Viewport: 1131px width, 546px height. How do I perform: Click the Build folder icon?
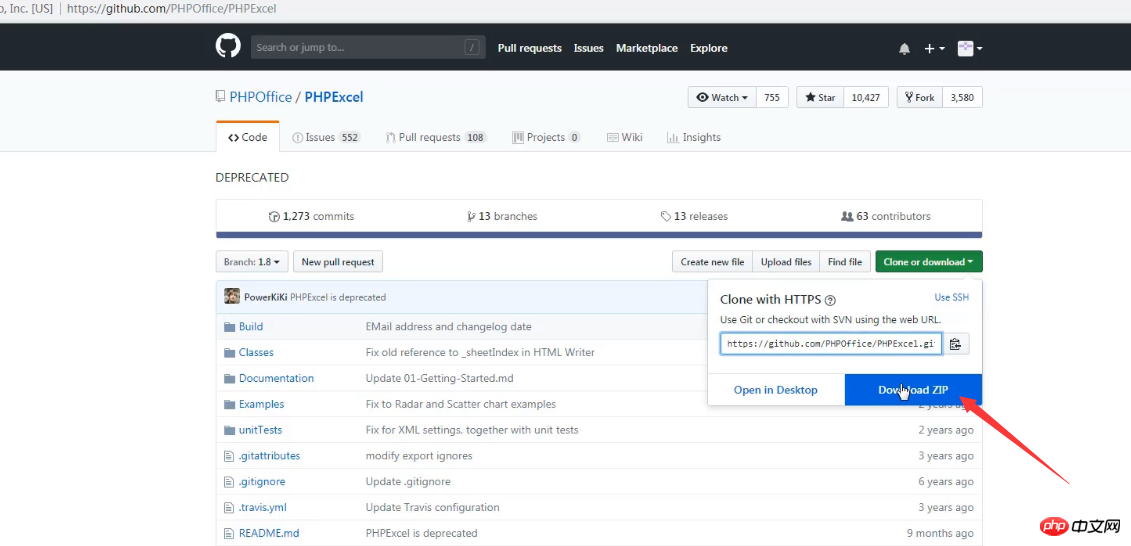(229, 327)
